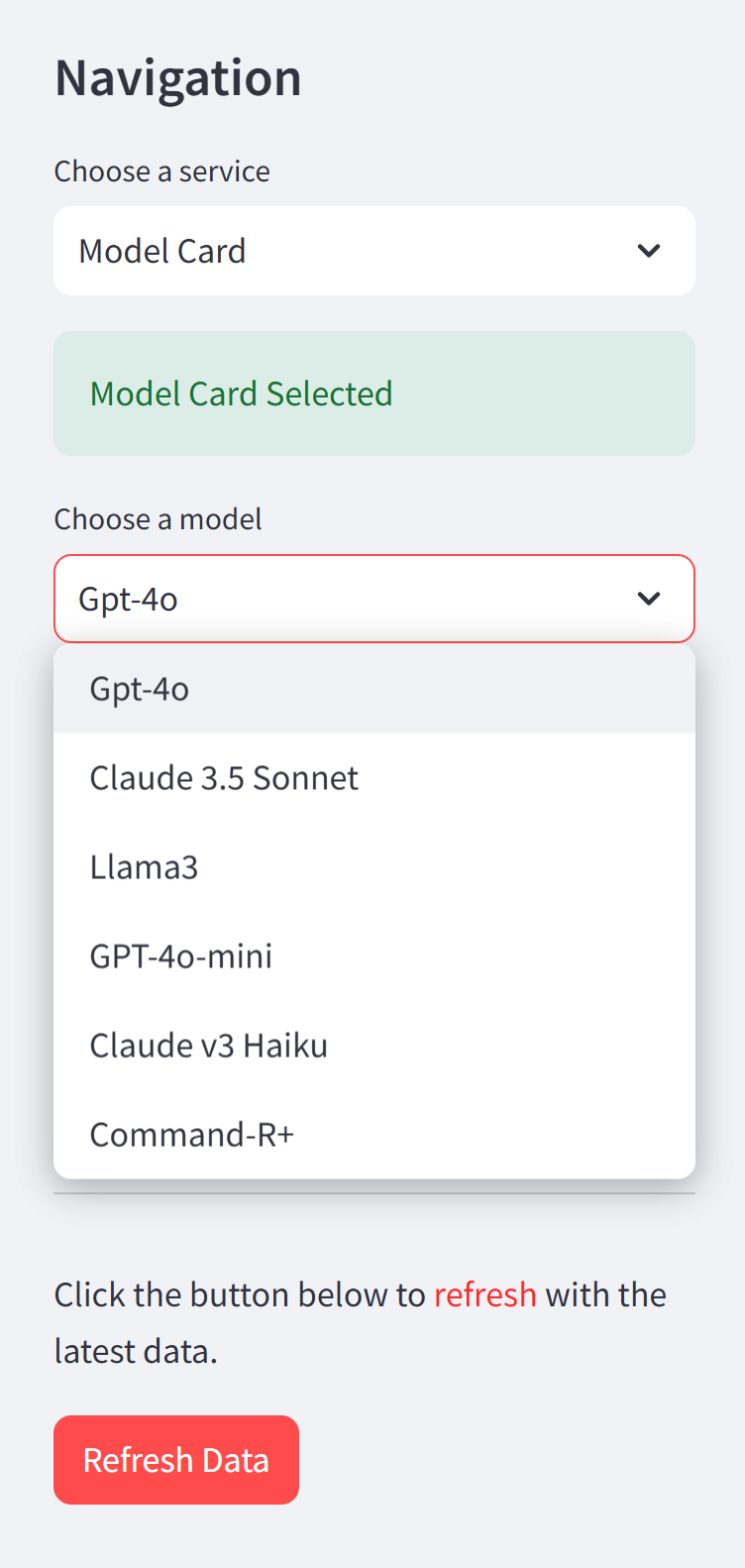Click the service dropdown chevron icon
This screenshot has width=745, height=1568.
pyautogui.click(x=649, y=251)
